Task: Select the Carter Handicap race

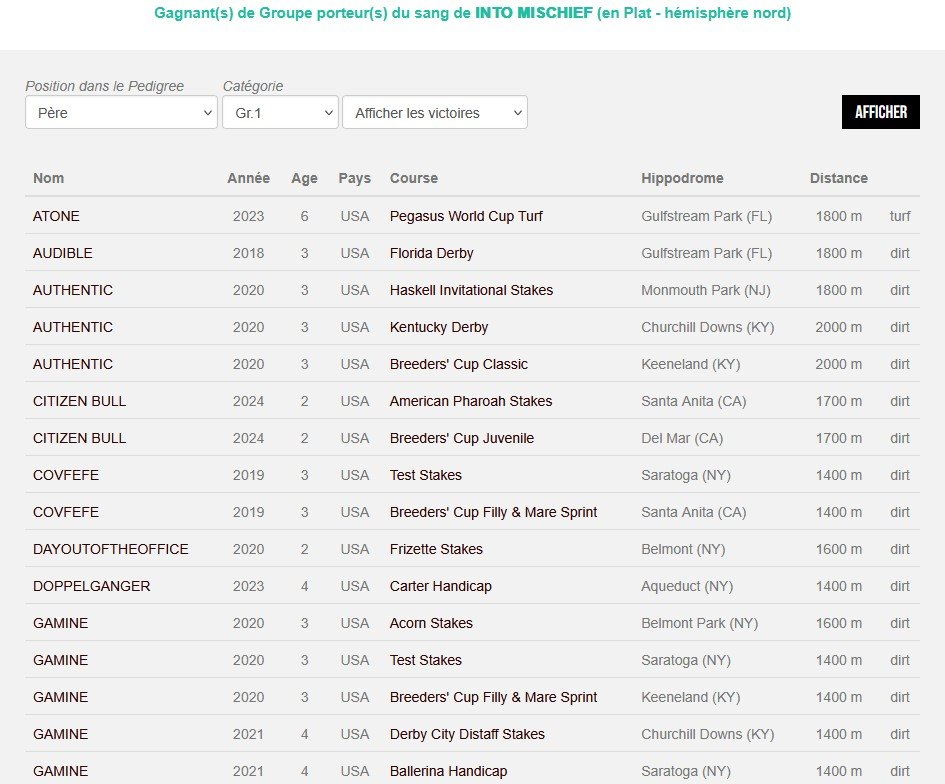Action: 441,586
